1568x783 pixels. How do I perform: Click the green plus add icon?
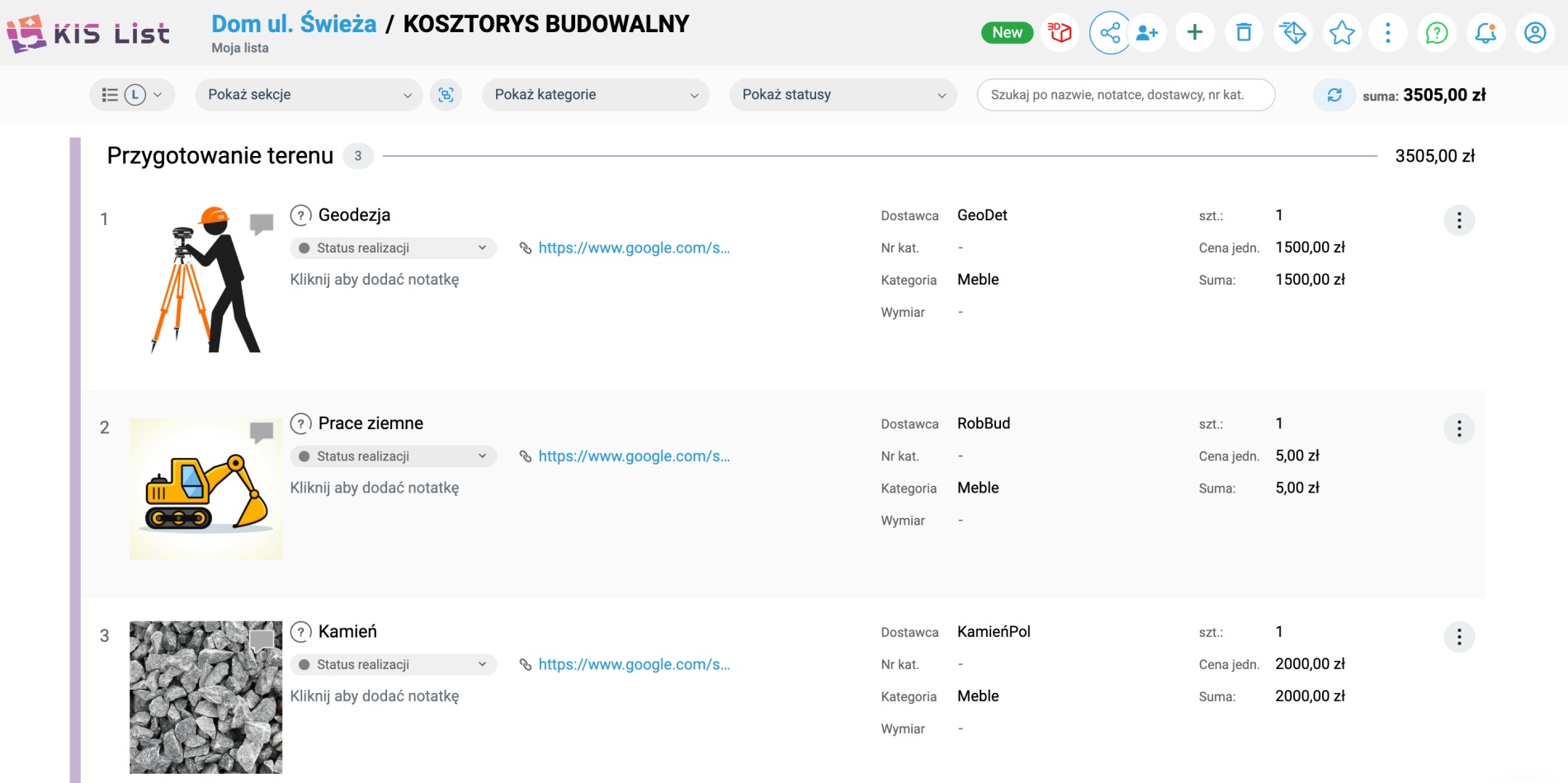(x=1194, y=33)
